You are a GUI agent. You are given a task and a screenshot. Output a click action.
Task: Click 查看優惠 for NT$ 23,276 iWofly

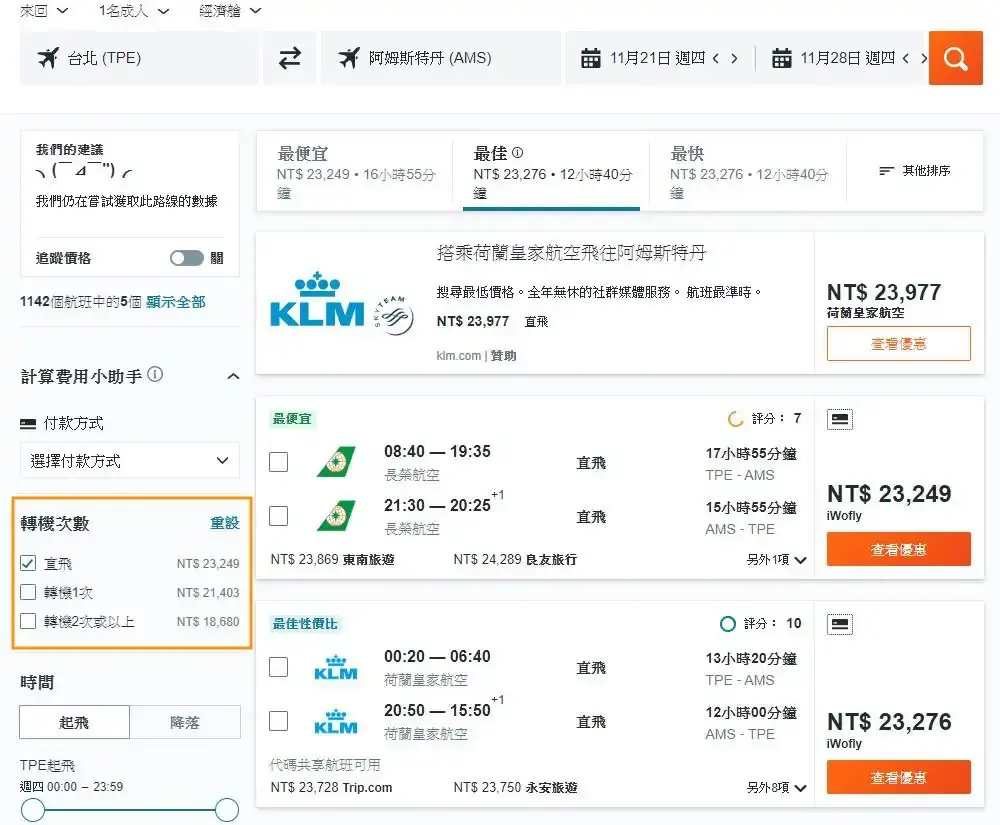click(899, 777)
